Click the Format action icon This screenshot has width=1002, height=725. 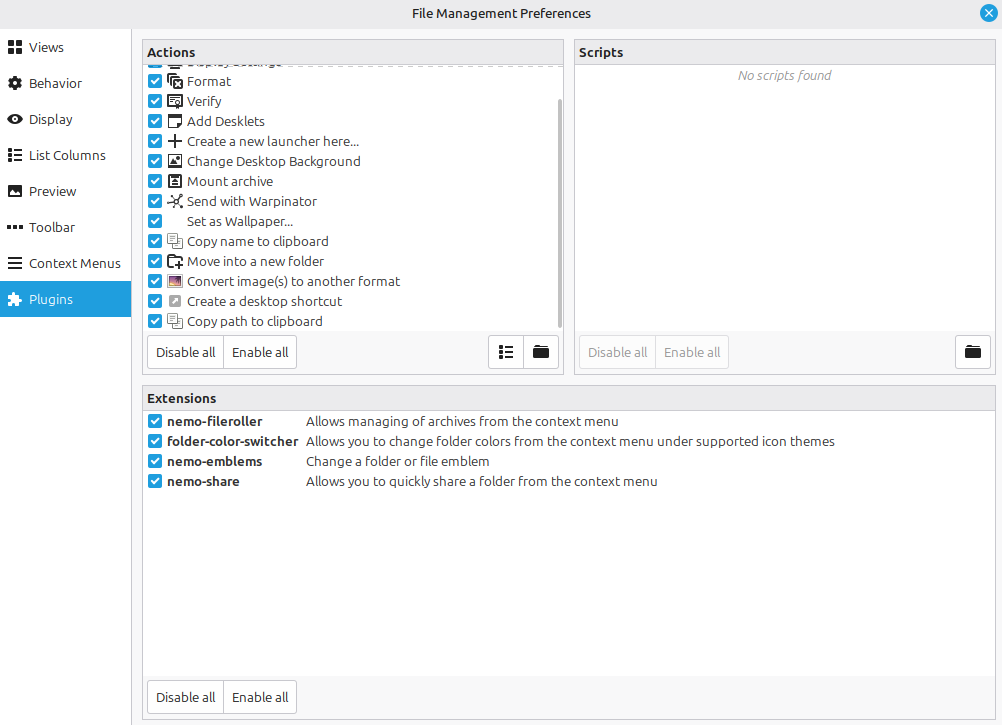(175, 81)
